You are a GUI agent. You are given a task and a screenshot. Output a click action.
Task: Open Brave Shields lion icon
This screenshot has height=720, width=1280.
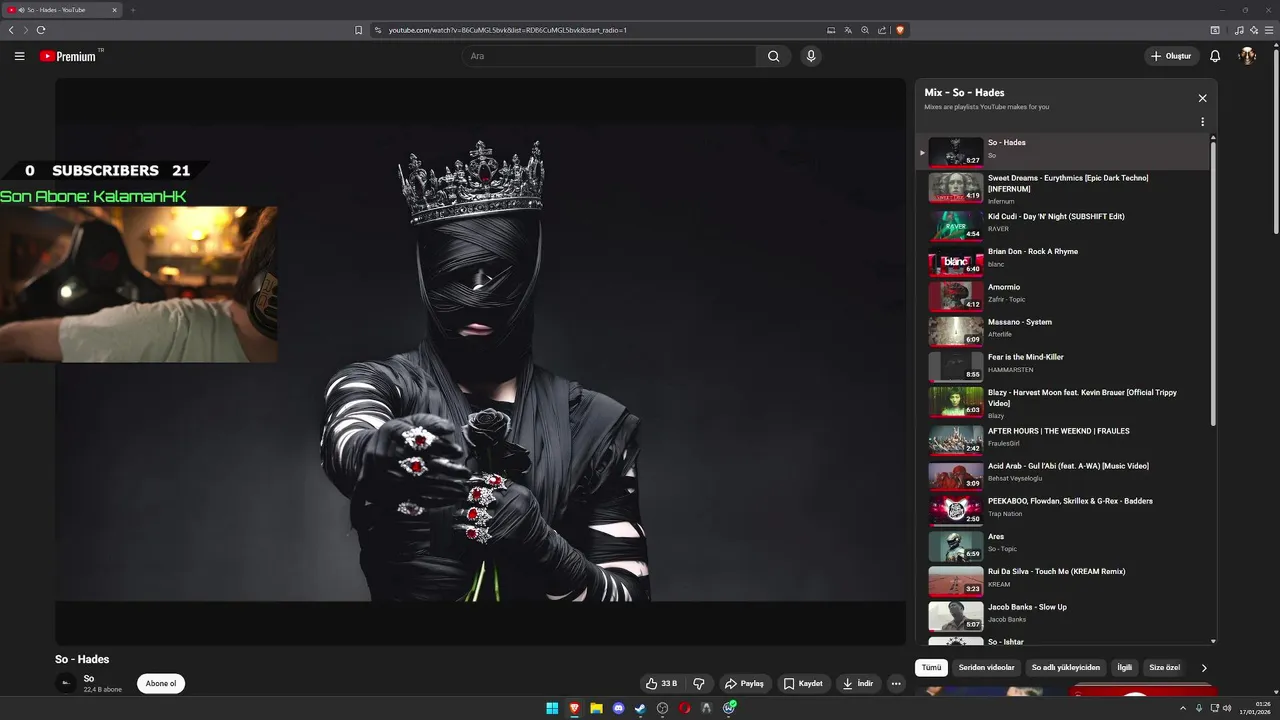(900, 30)
